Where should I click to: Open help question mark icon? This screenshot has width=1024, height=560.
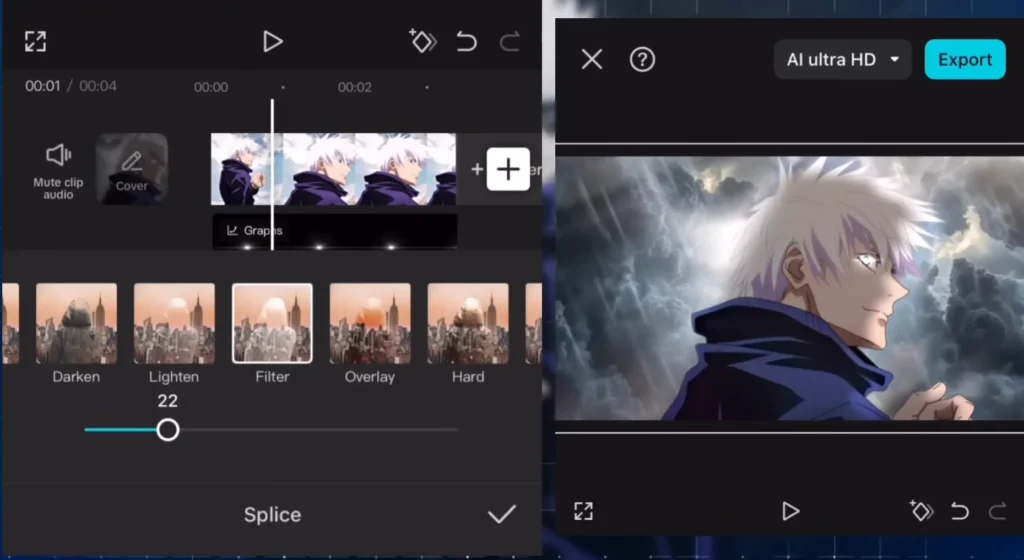[x=642, y=59]
